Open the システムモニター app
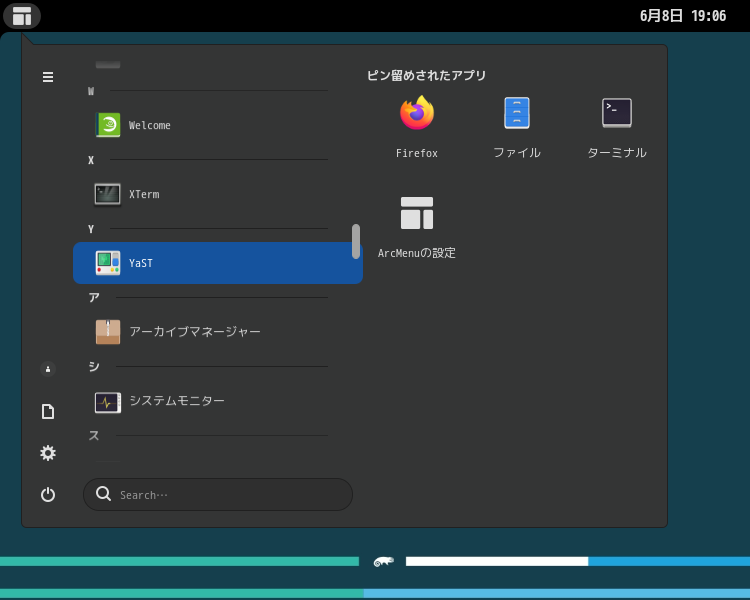The width and height of the screenshot is (750, 600). click(218, 401)
